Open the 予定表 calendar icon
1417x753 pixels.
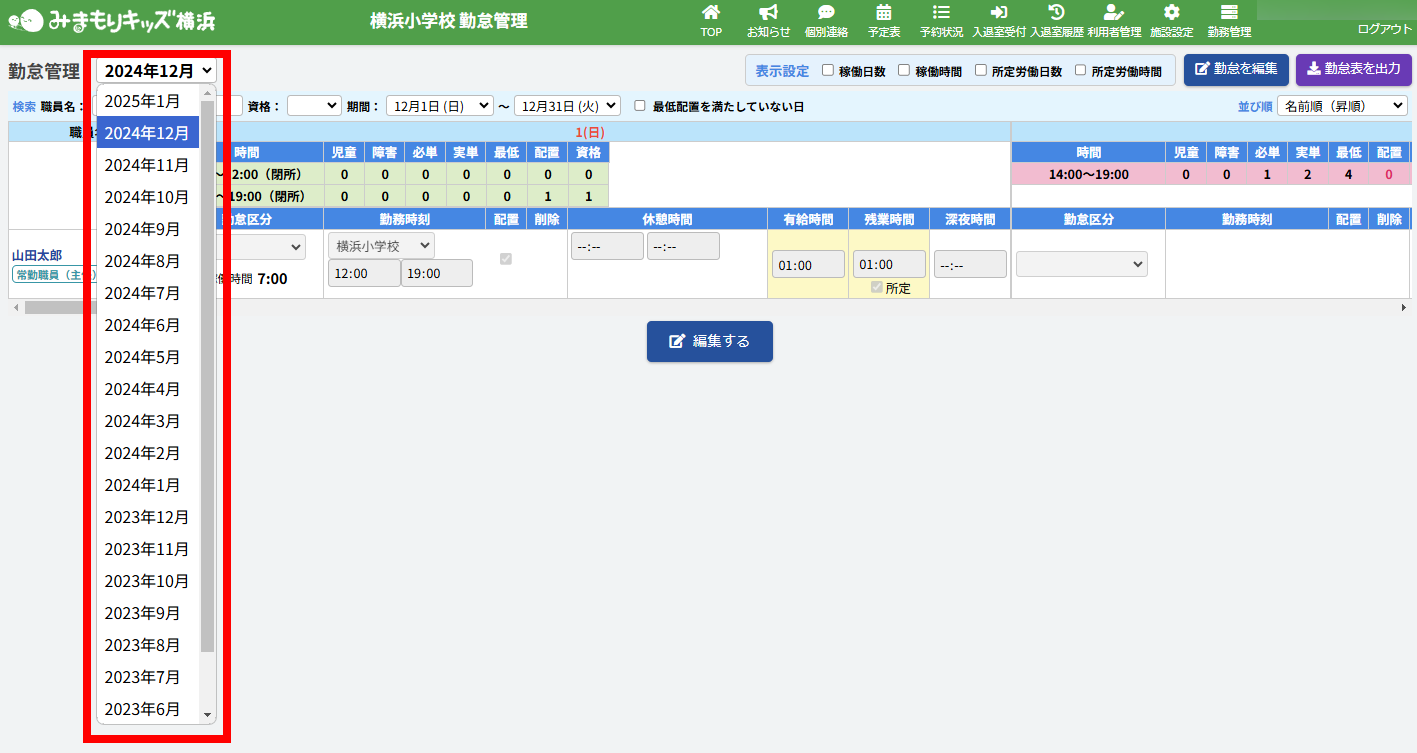pos(884,13)
